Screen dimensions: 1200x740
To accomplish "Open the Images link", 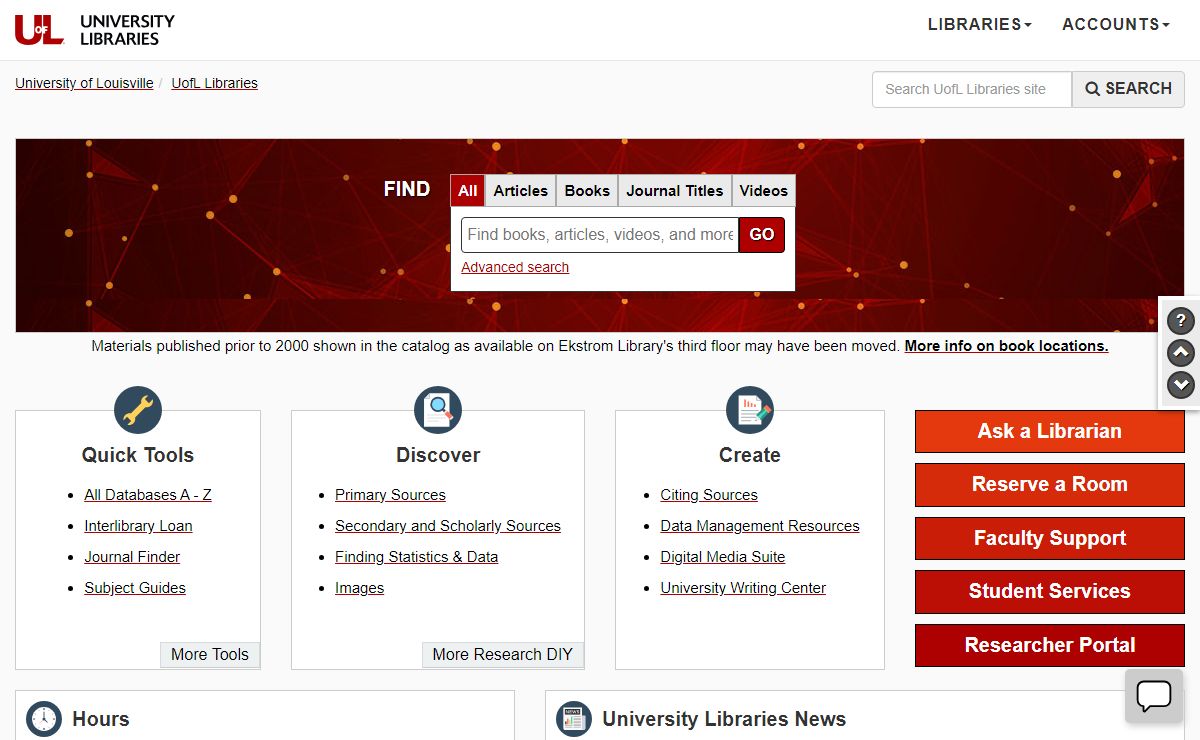I will click(359, 588).
